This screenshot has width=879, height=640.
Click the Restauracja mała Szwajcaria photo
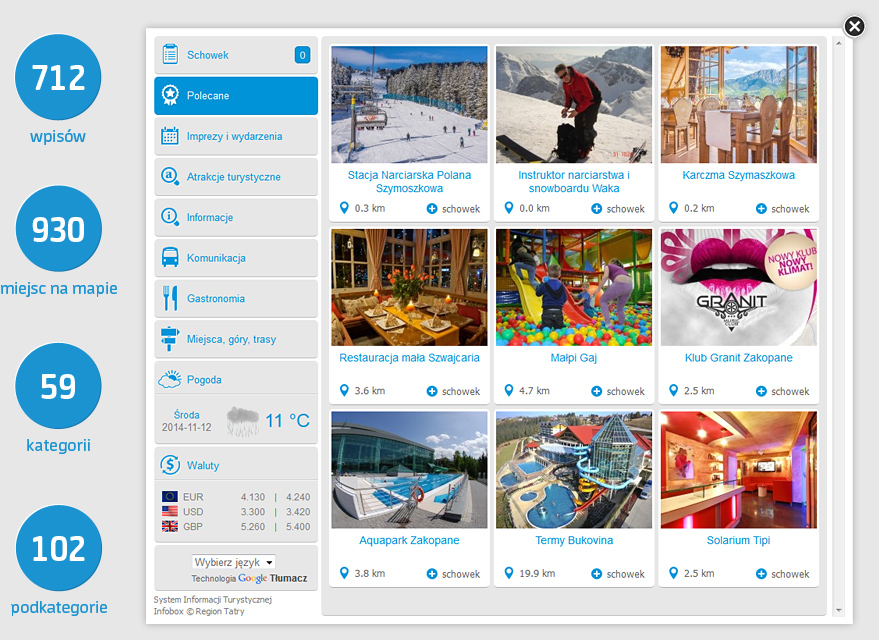[x=409, y=287]
